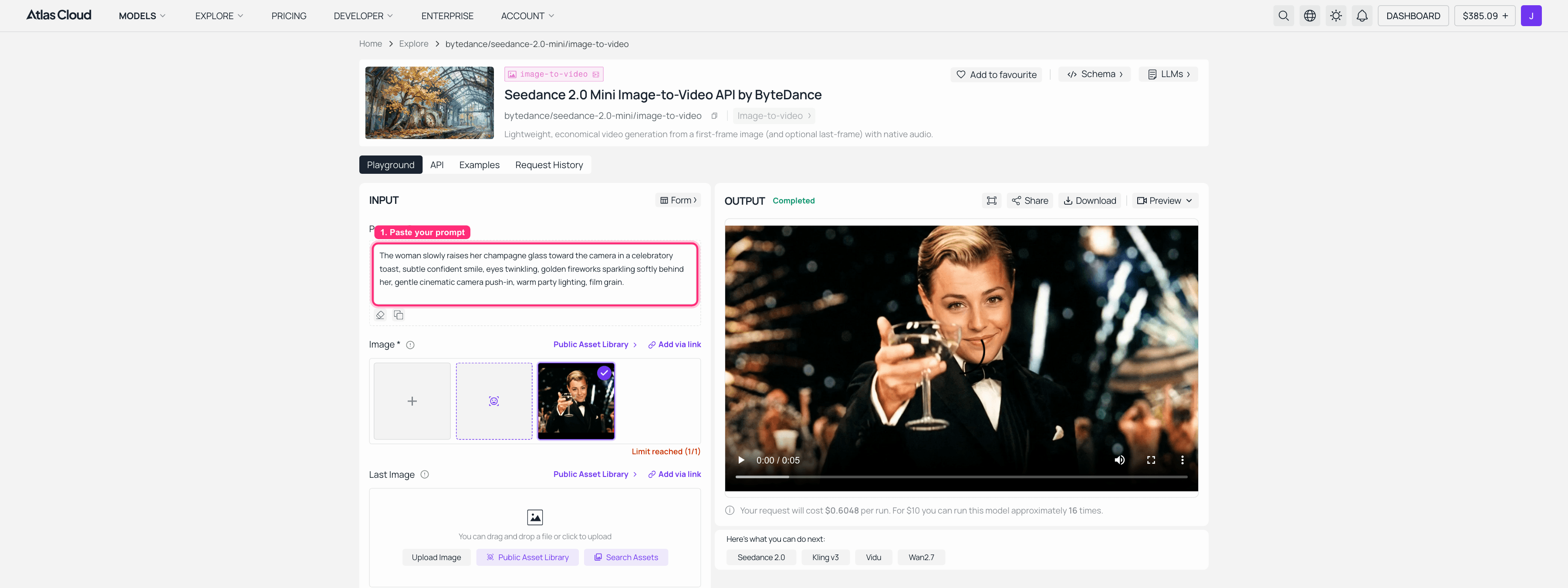The height and width of the screenshot is (588, 1568).
Task: Play the output video
Action: point(741,460)
